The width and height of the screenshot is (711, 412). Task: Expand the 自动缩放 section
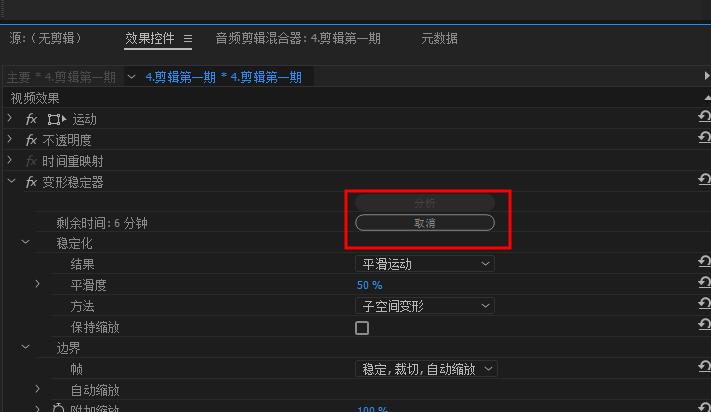(38, 389)
